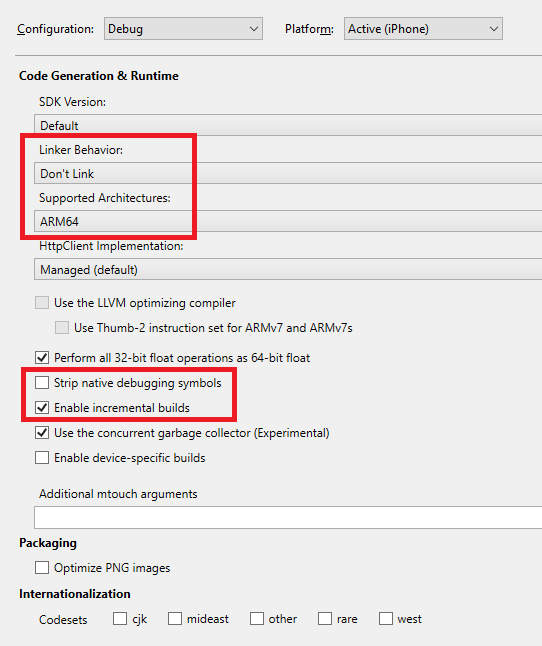Toggle Use Thumb-2 instruction set checkbox
The width and height of the screenshot is (542, 646).
click(x=62, y=328)
